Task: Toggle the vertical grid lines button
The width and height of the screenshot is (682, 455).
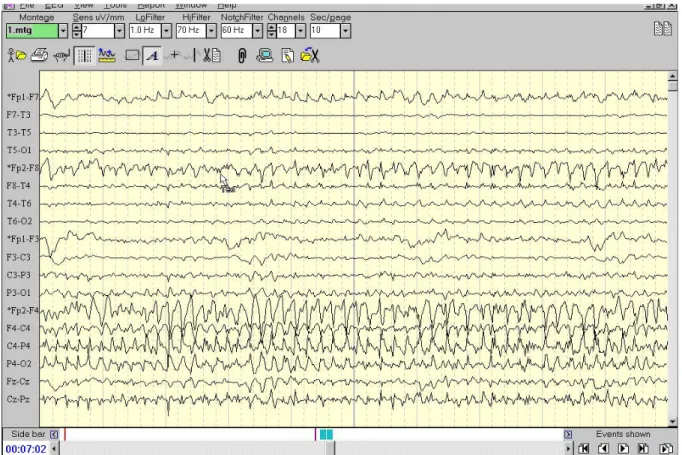Action: tap(84, 56)
